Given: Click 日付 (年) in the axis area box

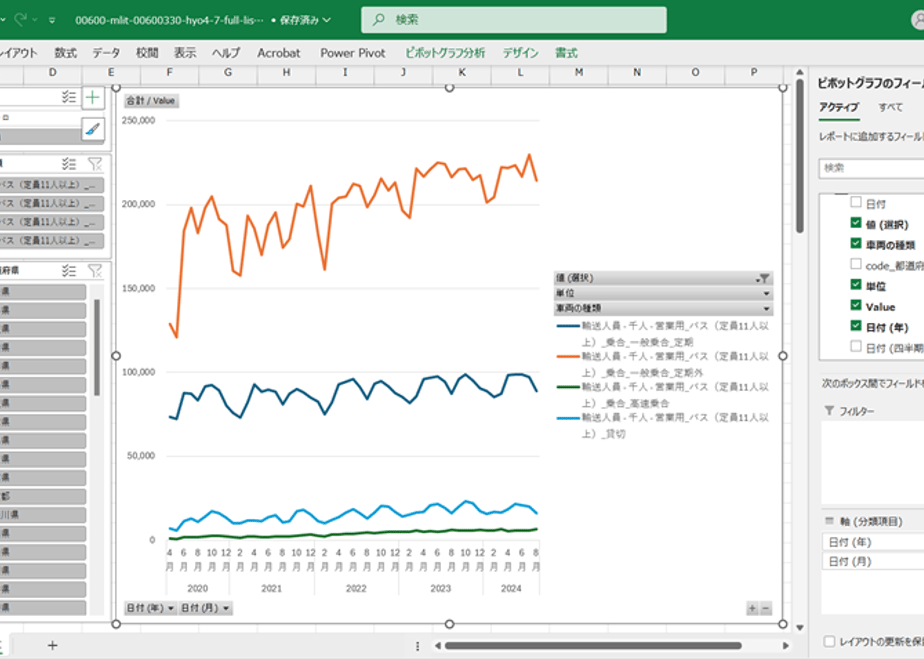Looking at the screenshot, I should [x=873, y=542].
